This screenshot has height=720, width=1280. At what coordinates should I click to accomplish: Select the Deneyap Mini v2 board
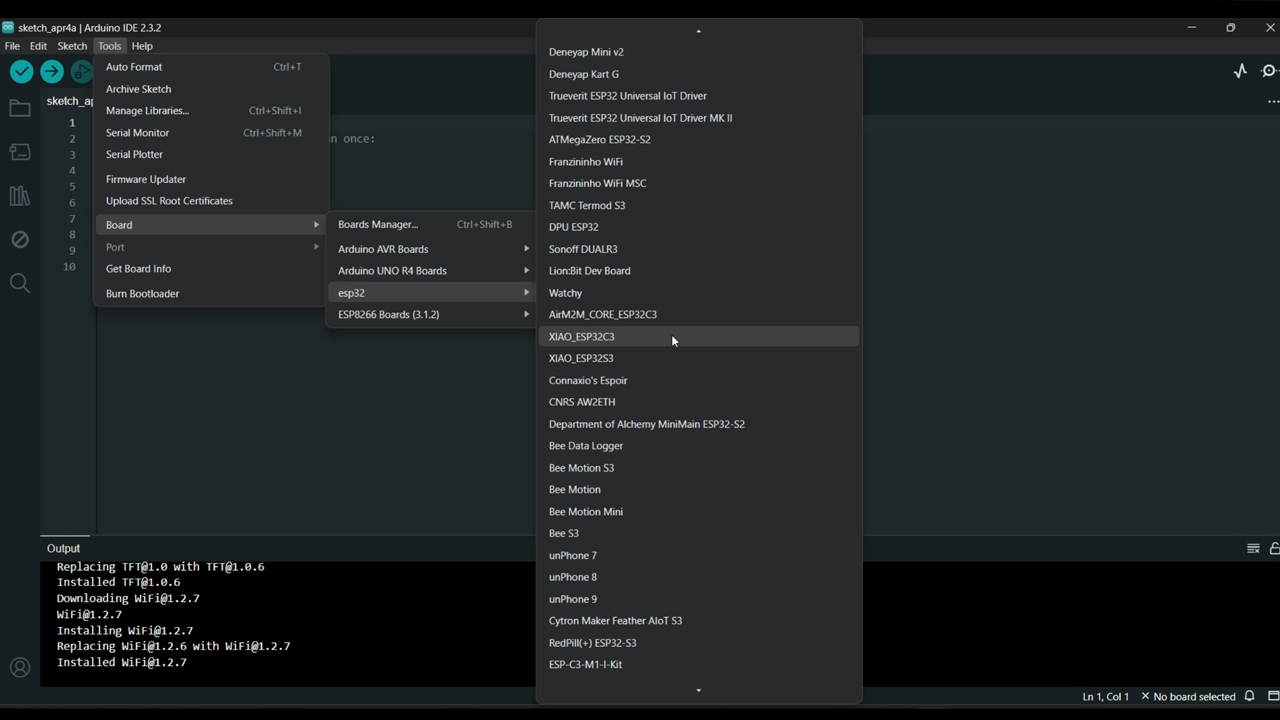pyautogui.click(x=698, y=52)
